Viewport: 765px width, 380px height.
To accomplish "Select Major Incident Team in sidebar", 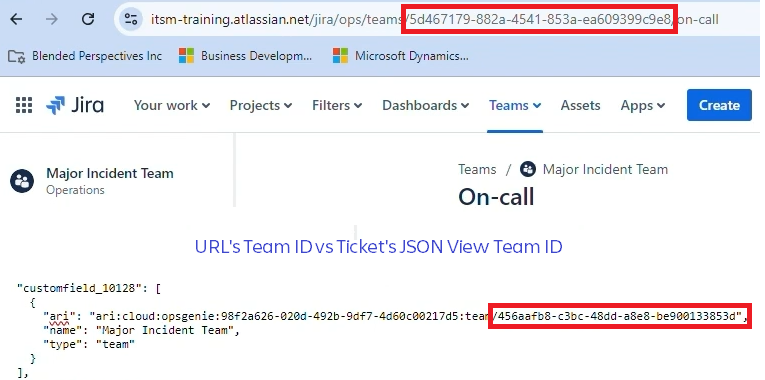I will coord(110,173).
